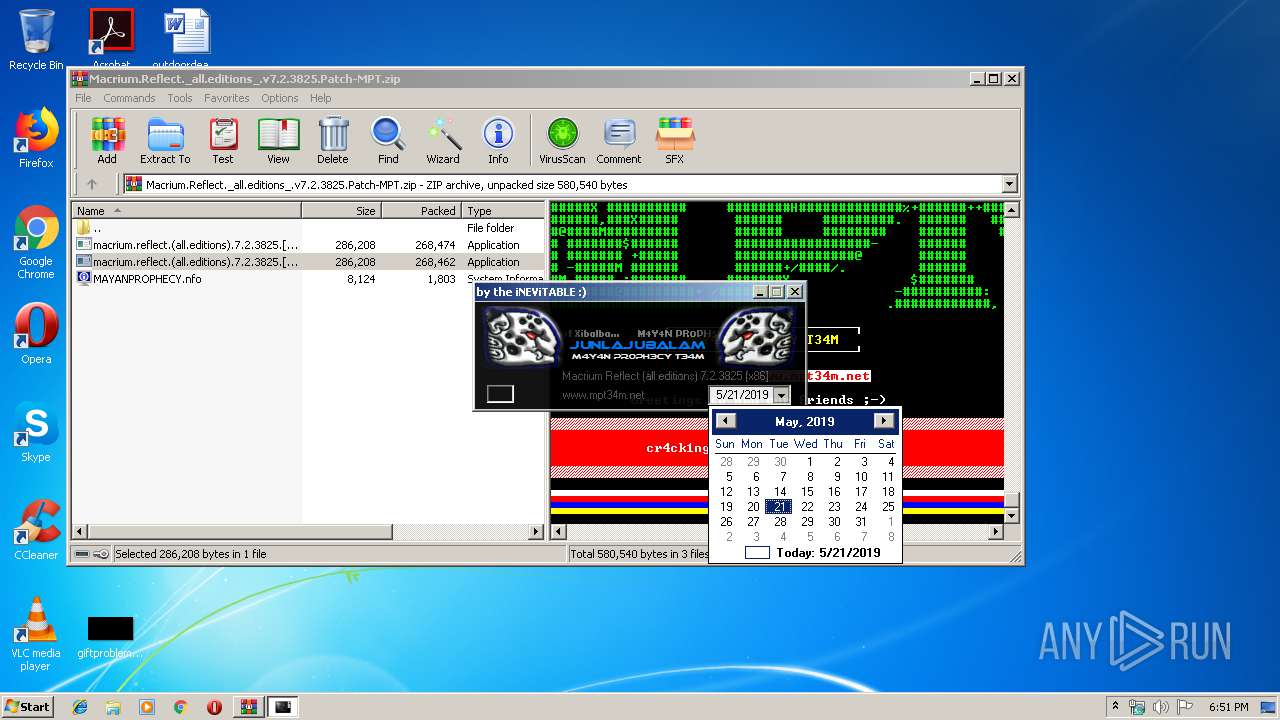Image resolution: width=1280 pixels, height=720 pixels.
Task: Select May 1 in the calendar
Action: coord(810,462)
